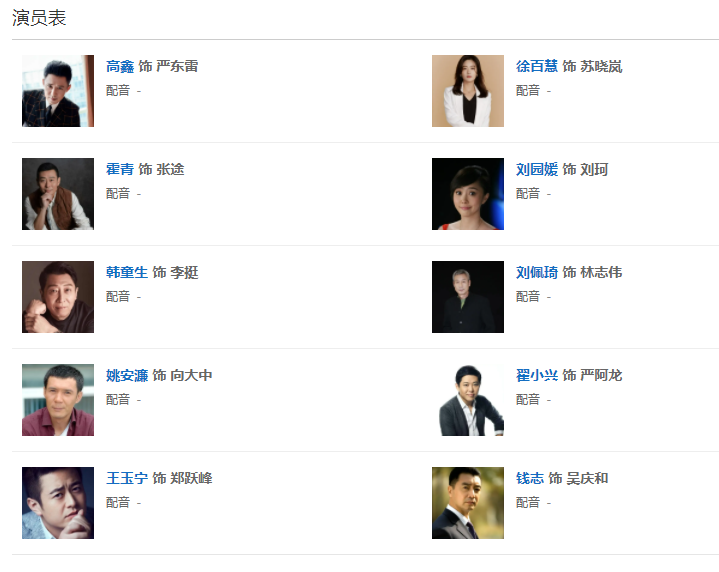This screenshot has height=572, width=719.
Task: Open 徐百慧's photo thumbnail
Action: pos(468,91)
